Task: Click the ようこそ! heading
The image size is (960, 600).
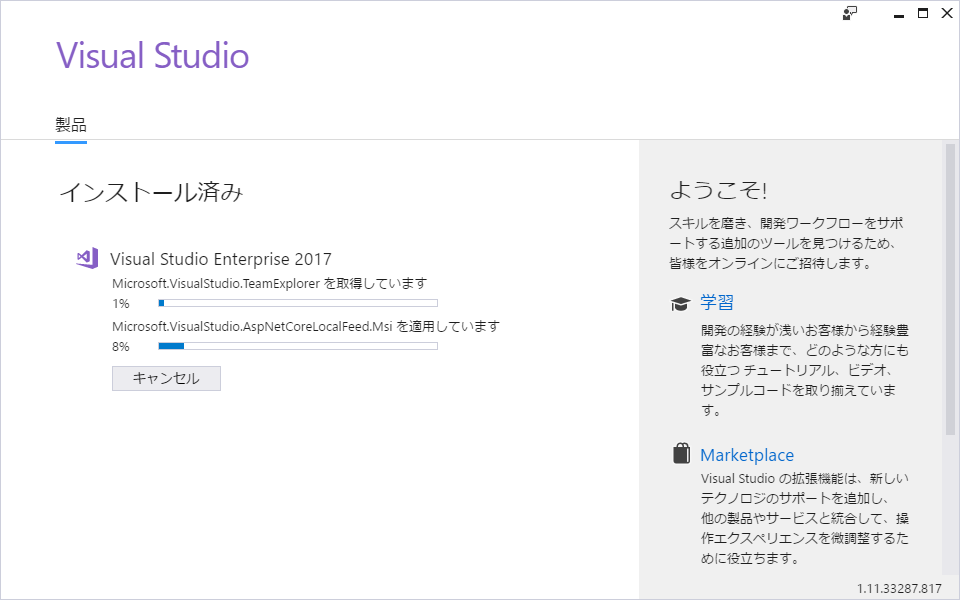Action: (718, 190)
